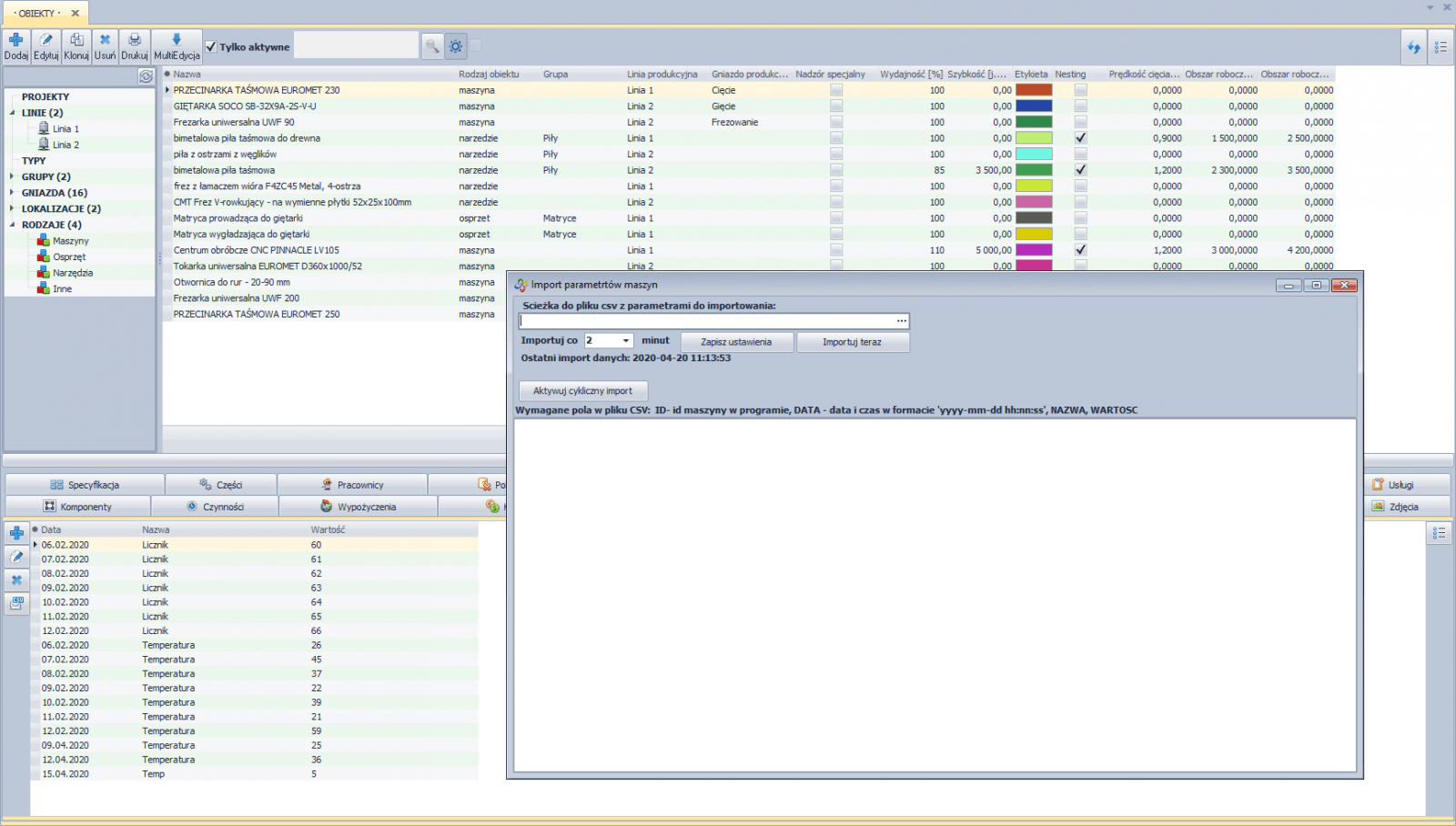Toggle Nesting for Frezarka uniwersalna UWF 90
The height and width of the screenshot is (826, 1456).
[x=1080, y=122]
